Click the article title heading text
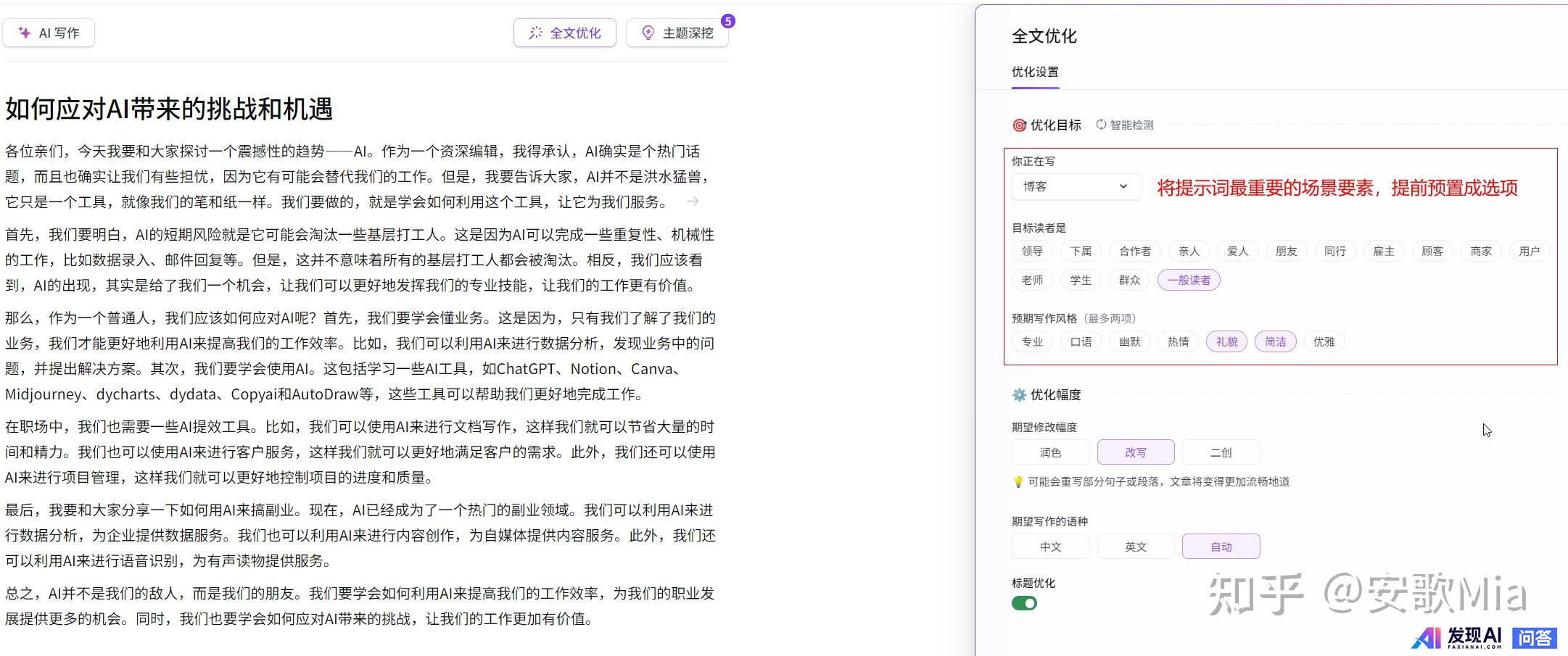Screen dimensions: 1568x656 coord(168,109)
